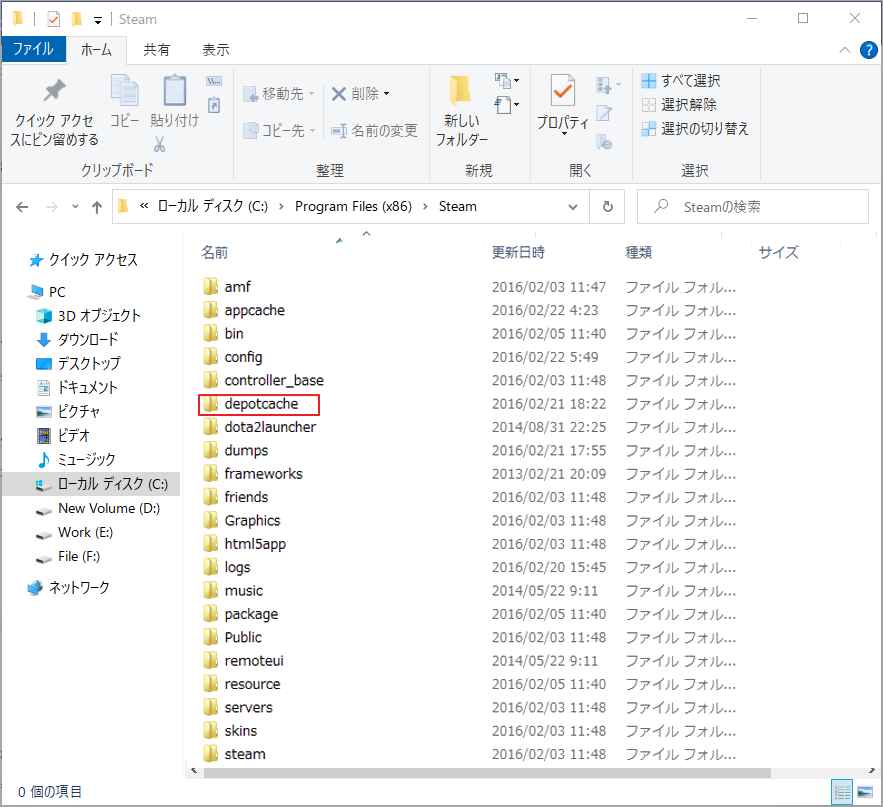Switch to the Share (共有) ribbon tab
Image resolution: width=883 pixels, height=807 pixels.
(x=156, y=50)
